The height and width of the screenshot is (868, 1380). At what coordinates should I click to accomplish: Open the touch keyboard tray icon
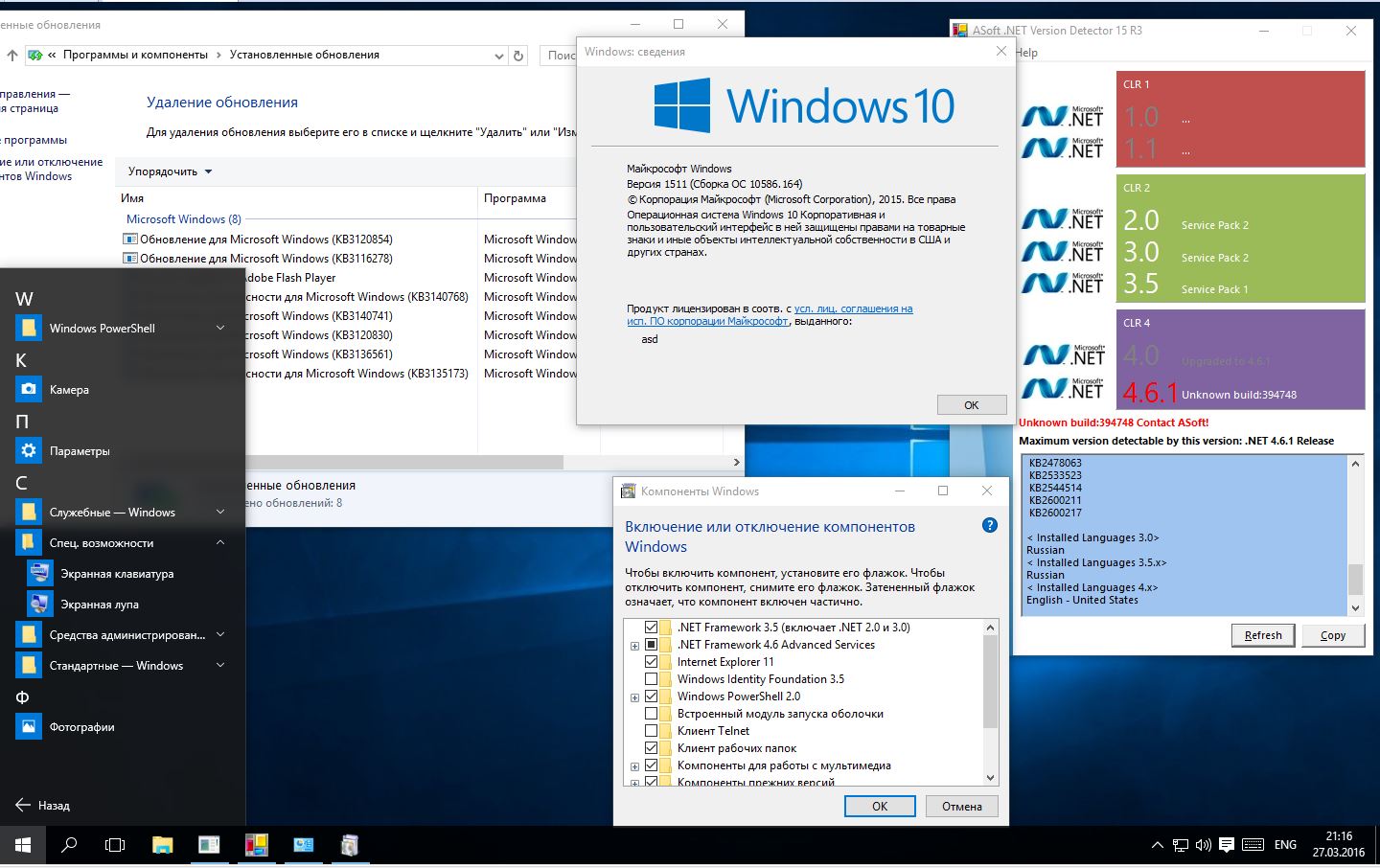pyautogui.click(x=1253, y=845)
